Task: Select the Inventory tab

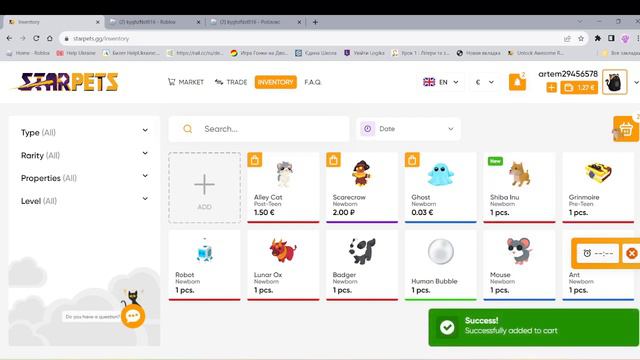Action: 276,82
